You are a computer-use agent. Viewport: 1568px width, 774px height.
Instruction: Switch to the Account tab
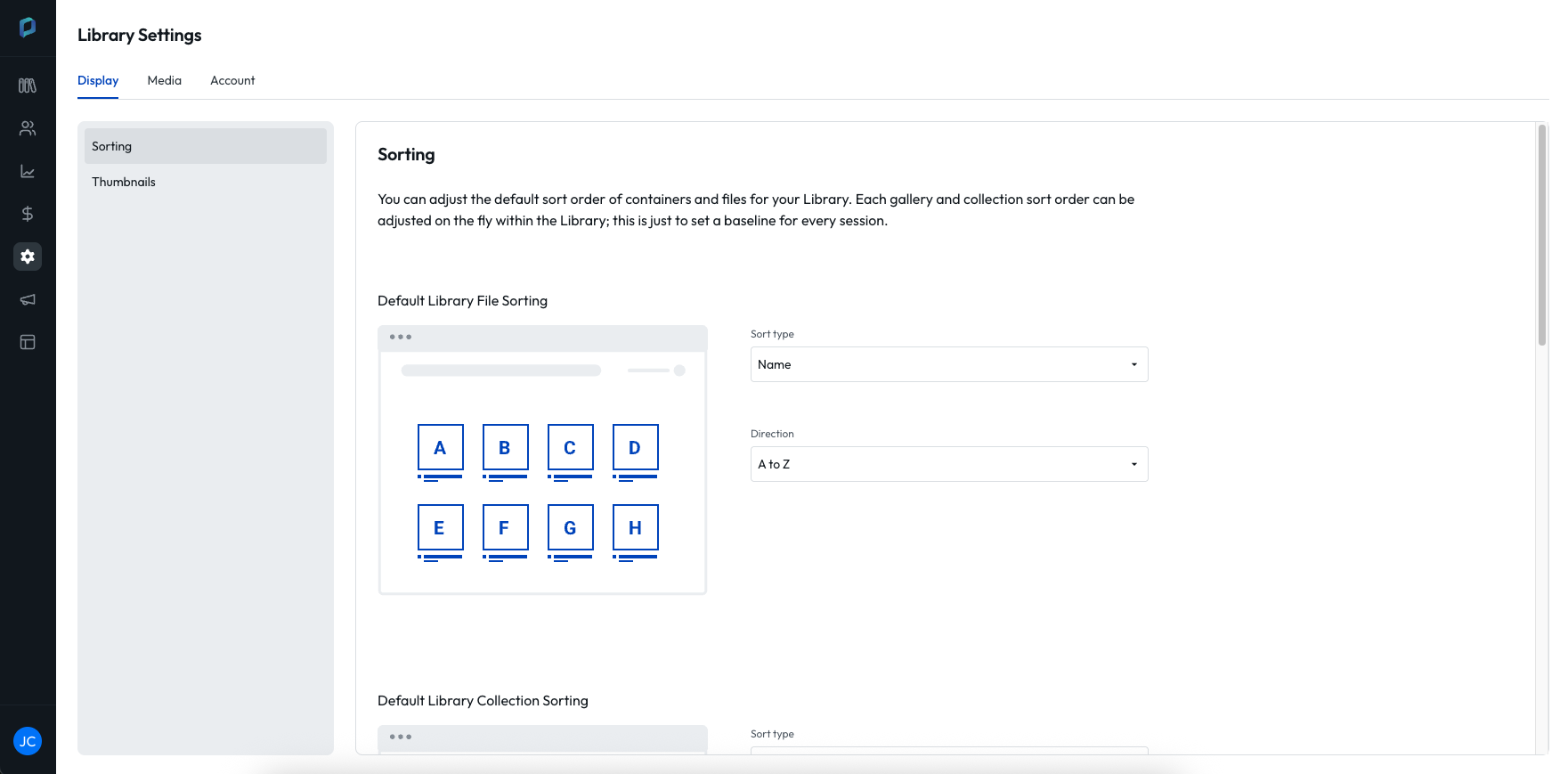[232, 80]
